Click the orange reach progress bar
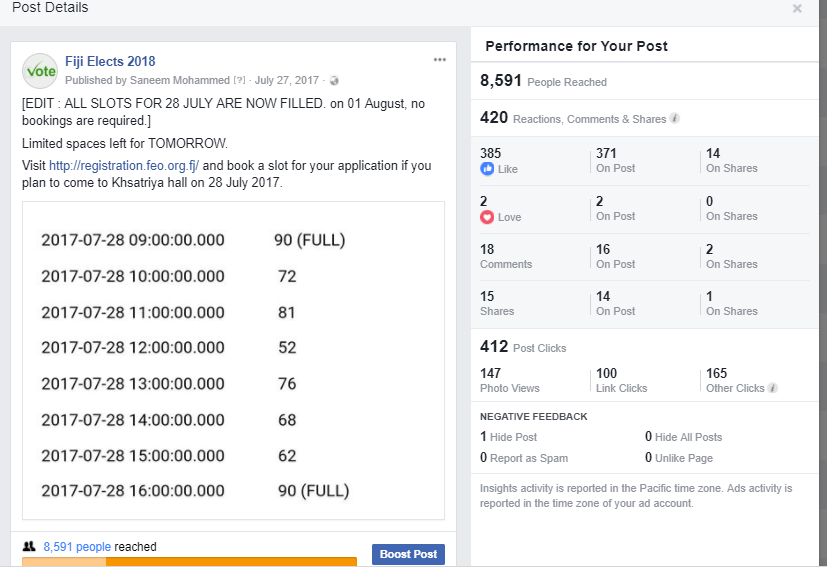Screen dimensions: 827x567 189,562
